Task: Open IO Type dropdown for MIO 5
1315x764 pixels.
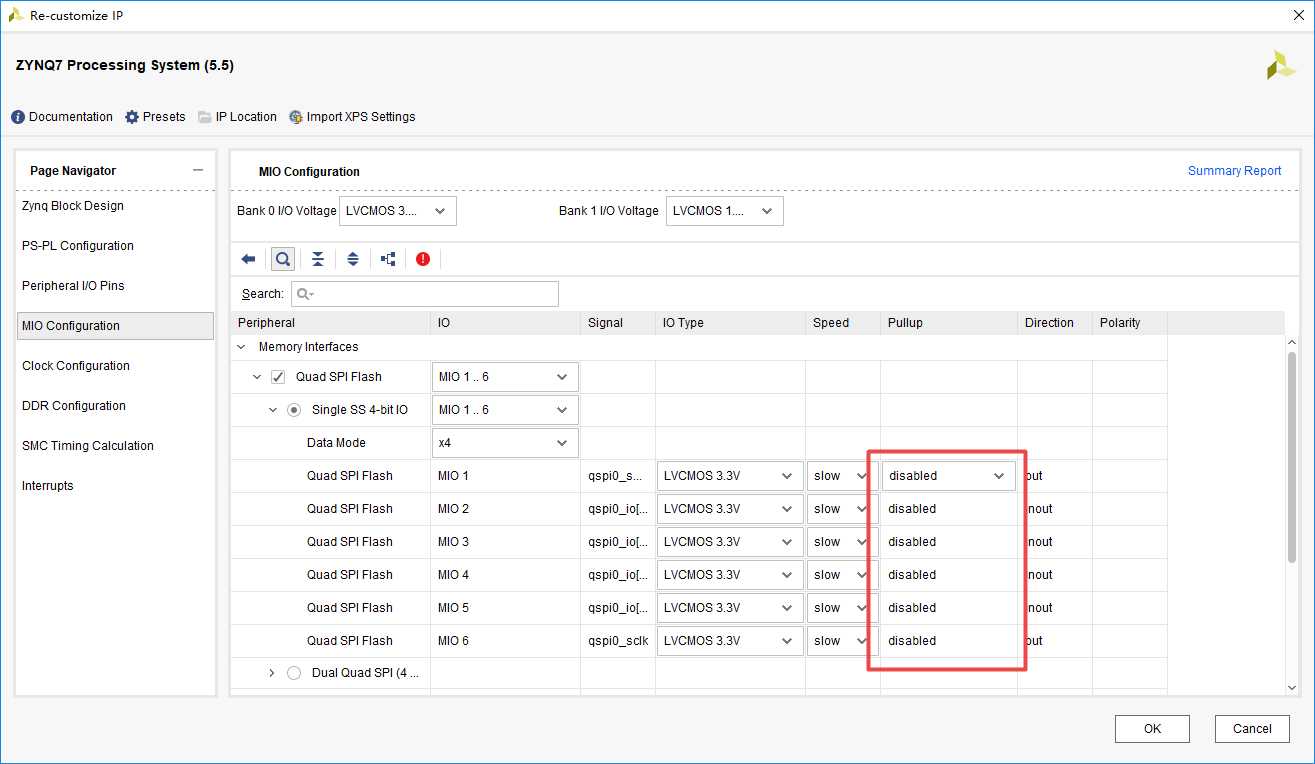Action: coord(730,608)
